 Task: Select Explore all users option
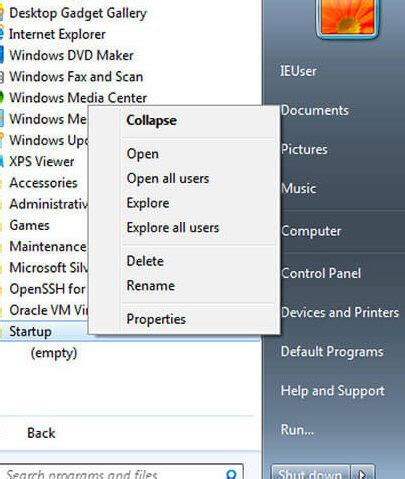point(173,228)
